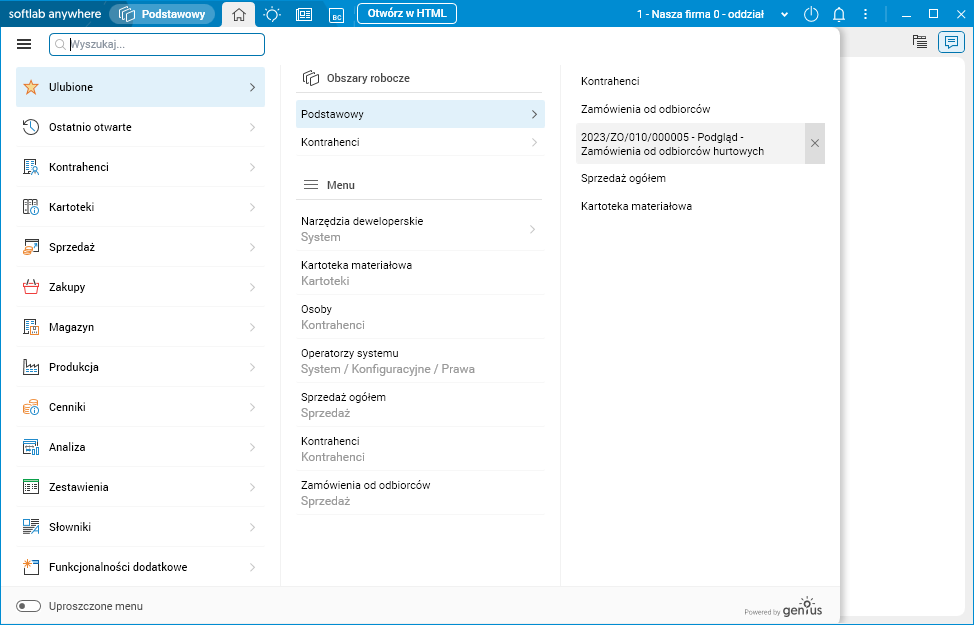Expand the Zakupy chevron arrow

(x=252, y=287)
